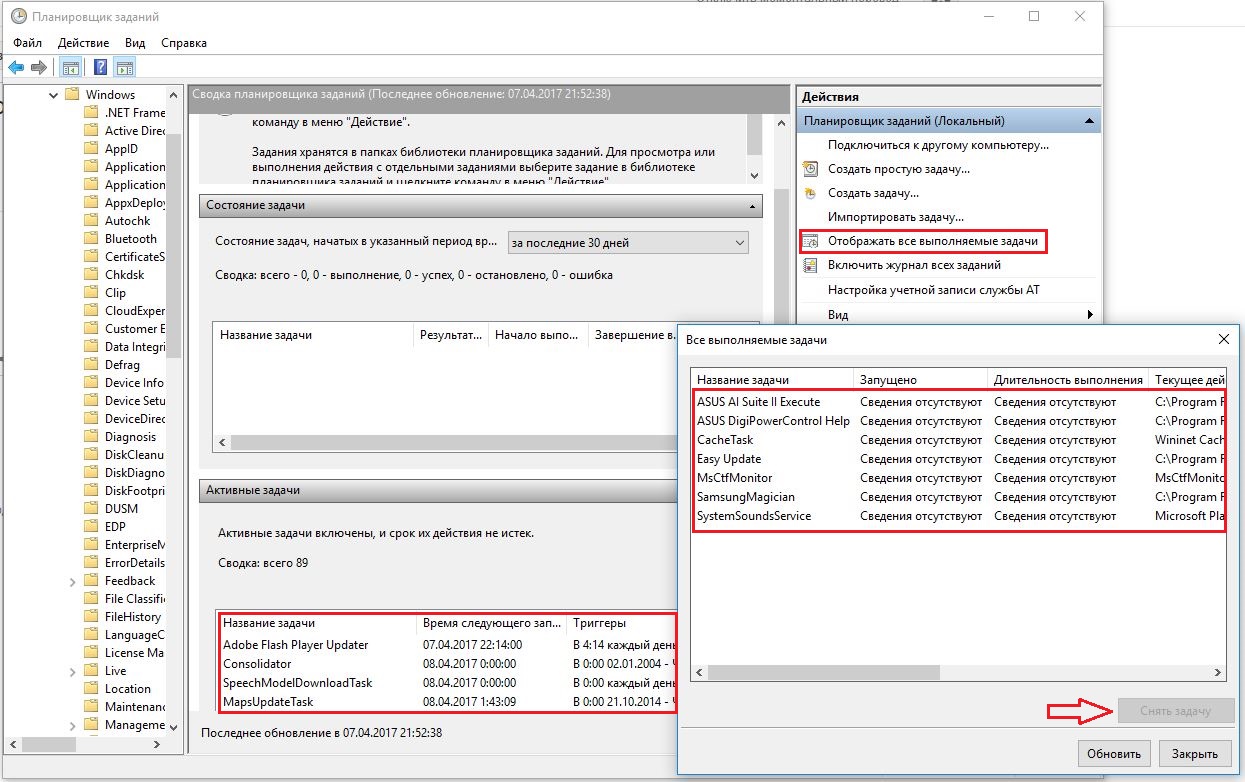Click the gray Forward arrow in toolbar
The image size is (1245, 782).
[x=39, y=68]
